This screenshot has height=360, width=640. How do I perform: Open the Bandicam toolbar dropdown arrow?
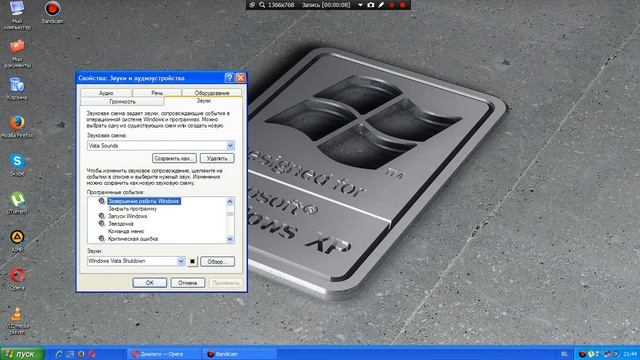tap(360, 5)
